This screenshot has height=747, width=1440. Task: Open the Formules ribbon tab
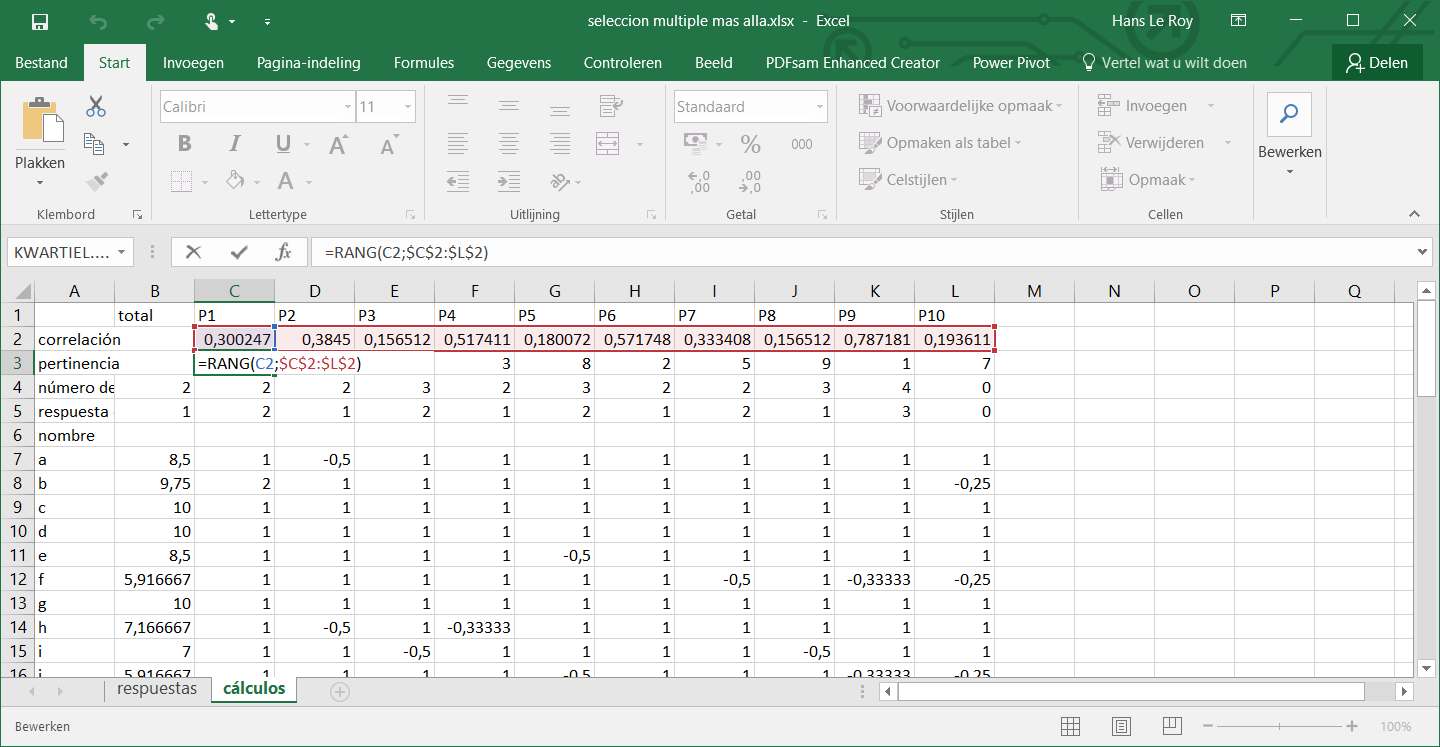424,62
